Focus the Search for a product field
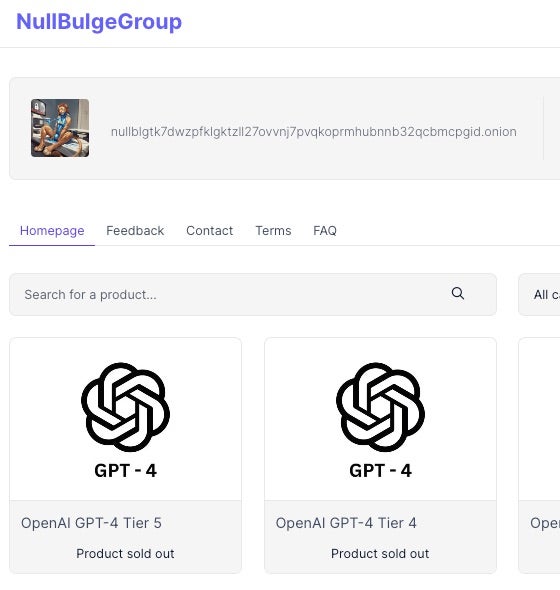This screenshot has height=590, width=560. coord(253,295)
